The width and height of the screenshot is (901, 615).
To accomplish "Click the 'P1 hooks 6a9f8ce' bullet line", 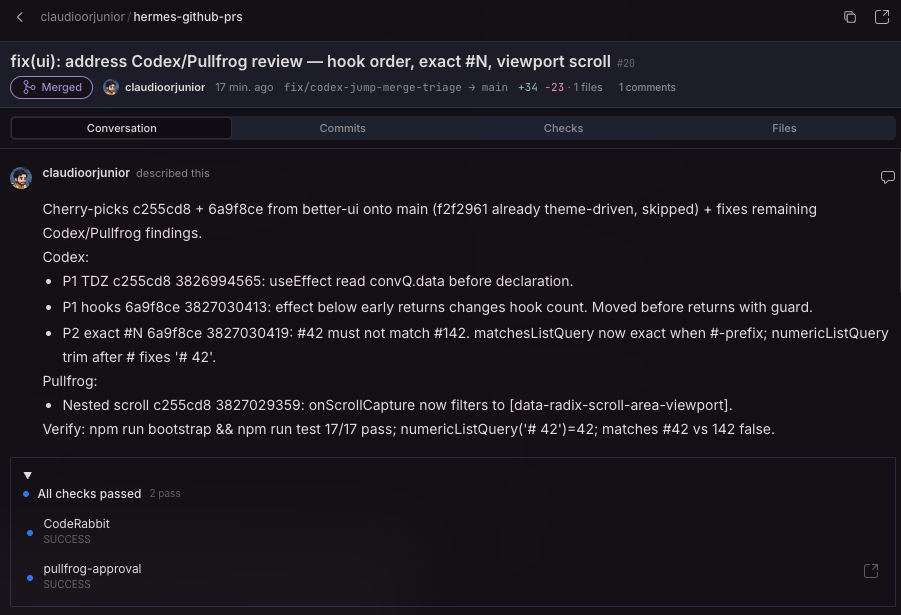I will tap(437, 307).
